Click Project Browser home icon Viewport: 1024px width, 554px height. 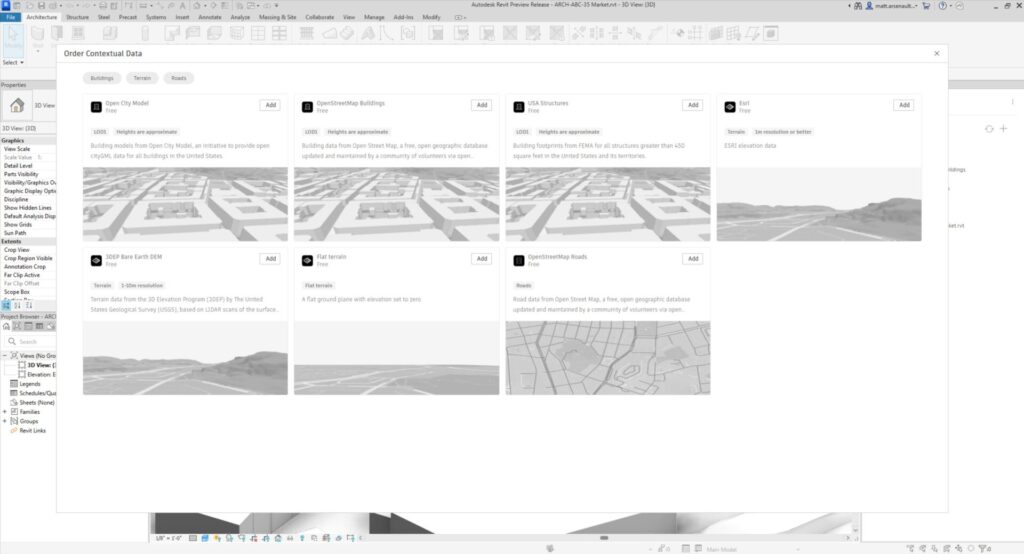(x=6, y=326)
